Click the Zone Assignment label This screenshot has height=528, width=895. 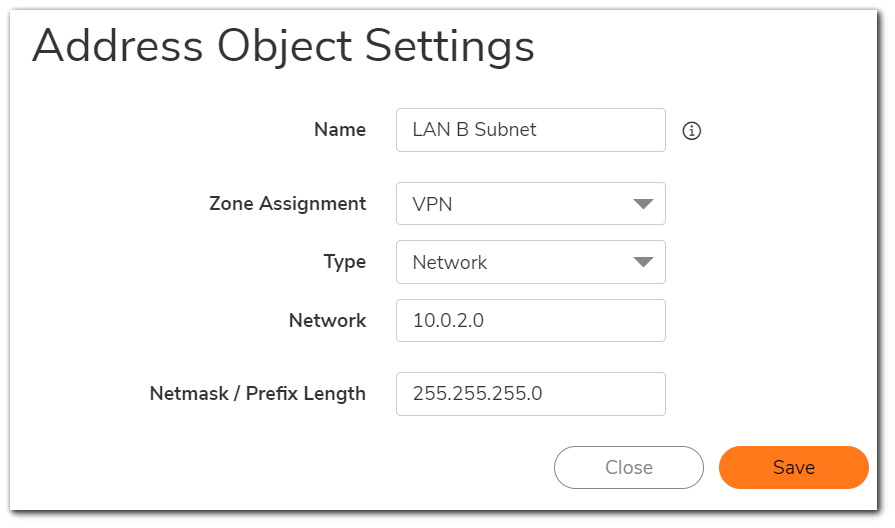(x=287, y=204)
